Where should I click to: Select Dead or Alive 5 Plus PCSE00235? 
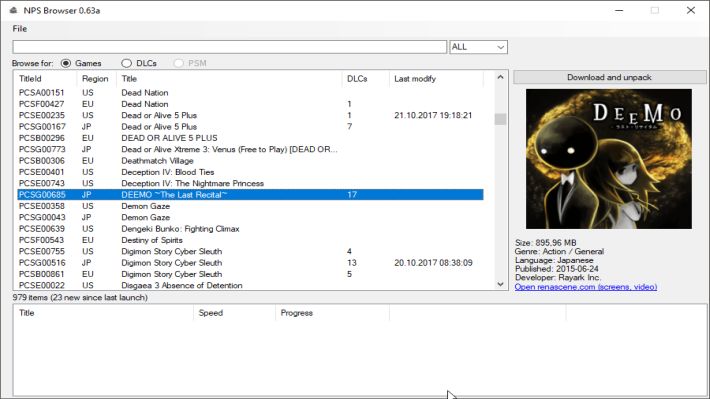(x=250, y=115)
